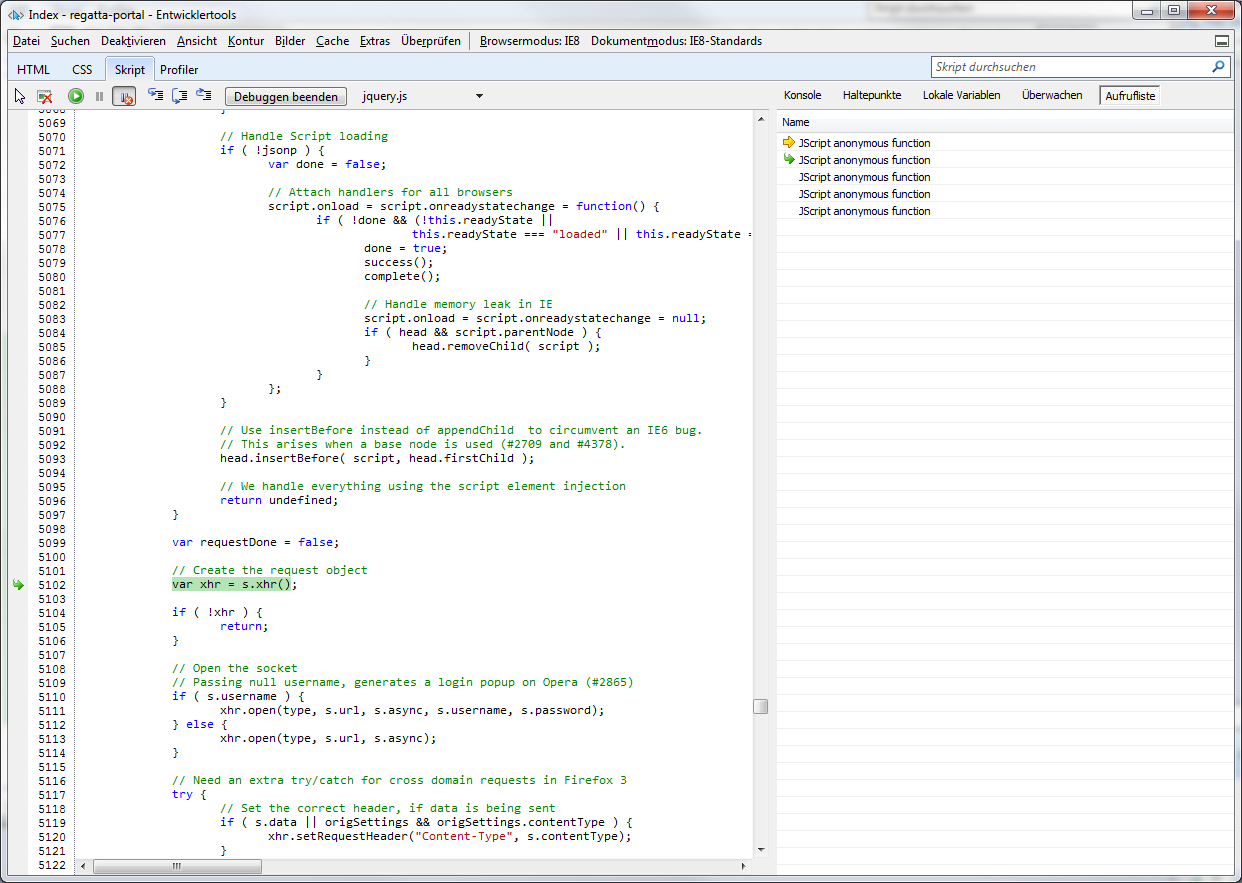Click the unpin icon on the menu bar

click(x=1222, y=41)
